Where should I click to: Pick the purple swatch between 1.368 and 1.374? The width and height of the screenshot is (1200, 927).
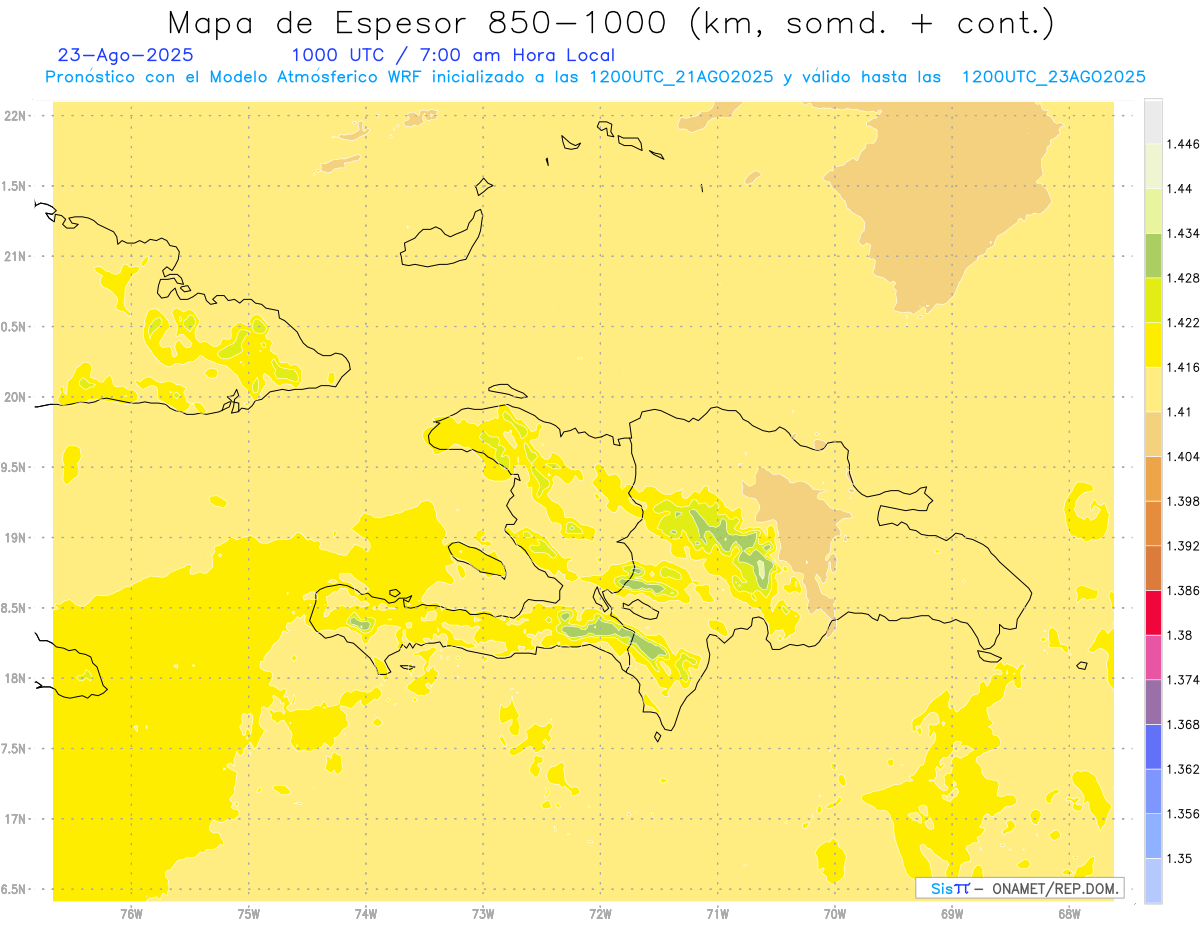1153,702
